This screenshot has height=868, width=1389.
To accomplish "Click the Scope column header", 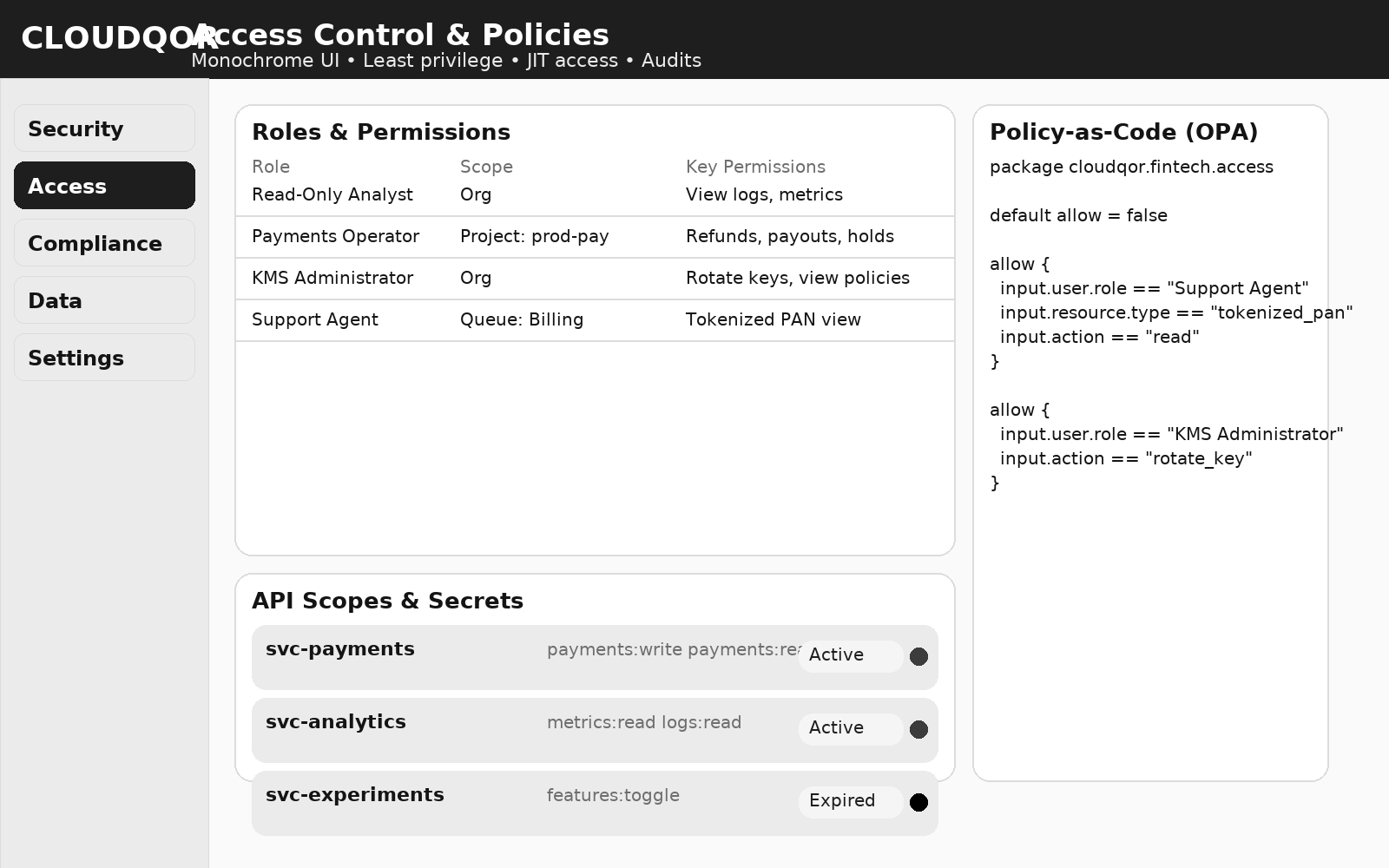I will (x=486, y=167).
